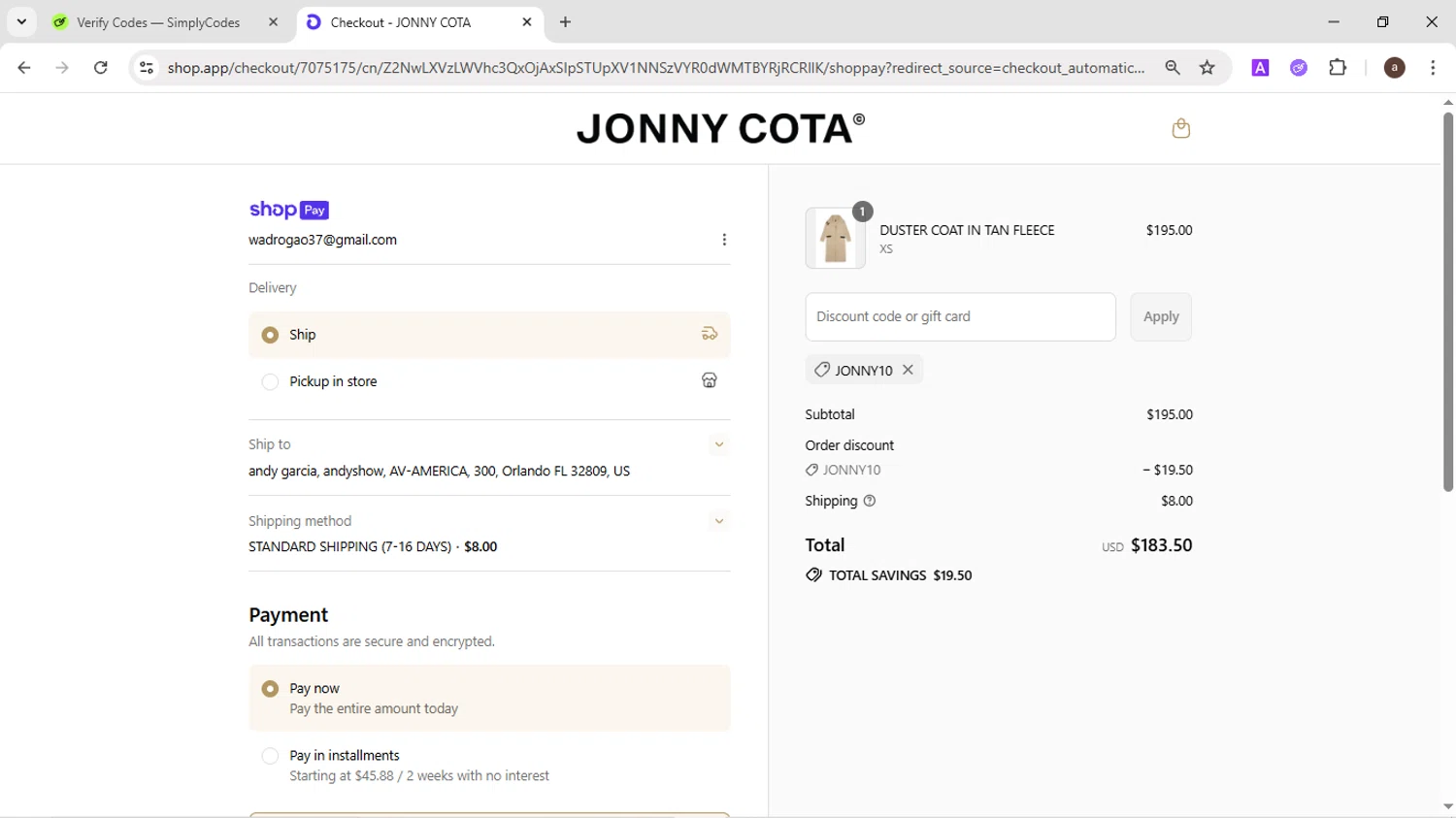The width and height of the screenshot is (1456, 818).
Task: Click the scrollbar down arrow
Action: click(x=1447, y=807)
